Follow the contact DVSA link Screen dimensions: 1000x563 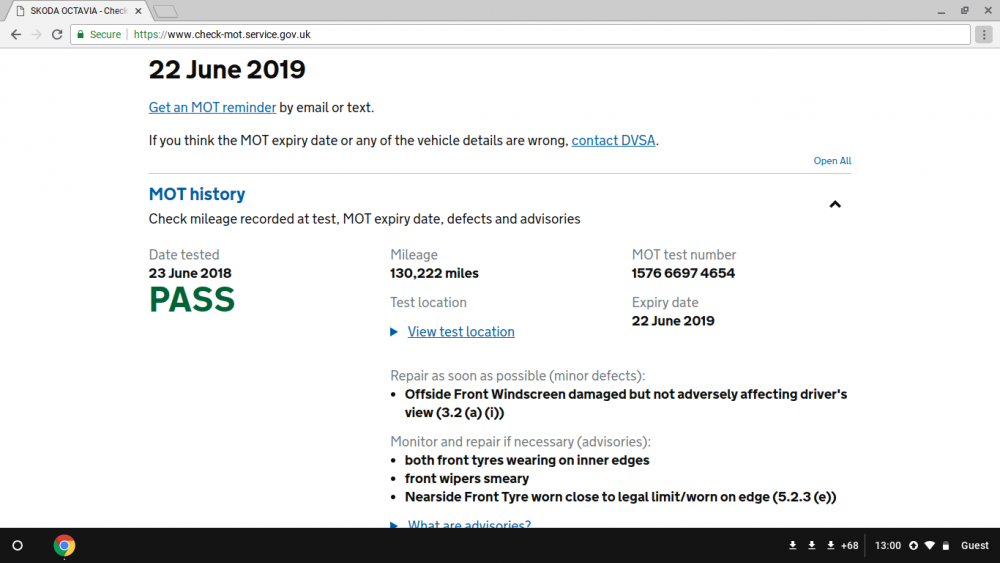tap(613, 140)
